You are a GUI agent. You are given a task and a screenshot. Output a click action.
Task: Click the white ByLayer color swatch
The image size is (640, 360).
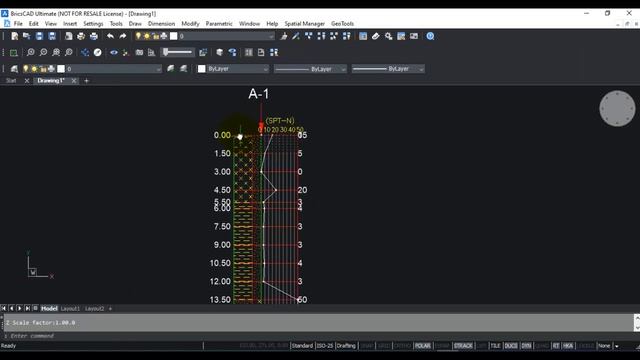[202, 69]
